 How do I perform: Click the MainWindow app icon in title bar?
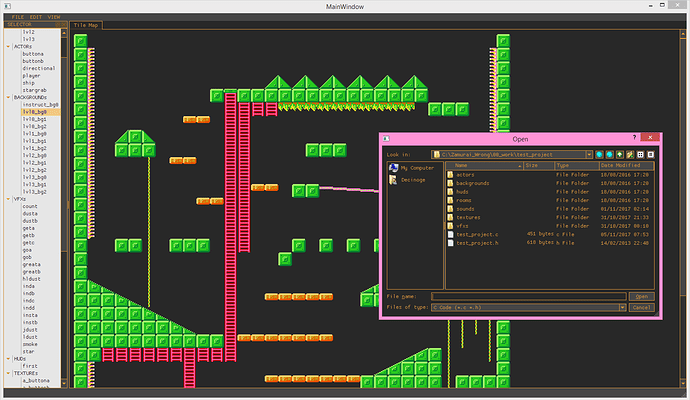point(7,6)
